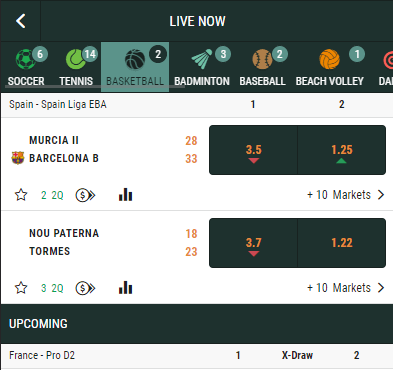The height and width of the screenshot is (370, 393).
Task: Open the Baseball category
Action: 263,67
